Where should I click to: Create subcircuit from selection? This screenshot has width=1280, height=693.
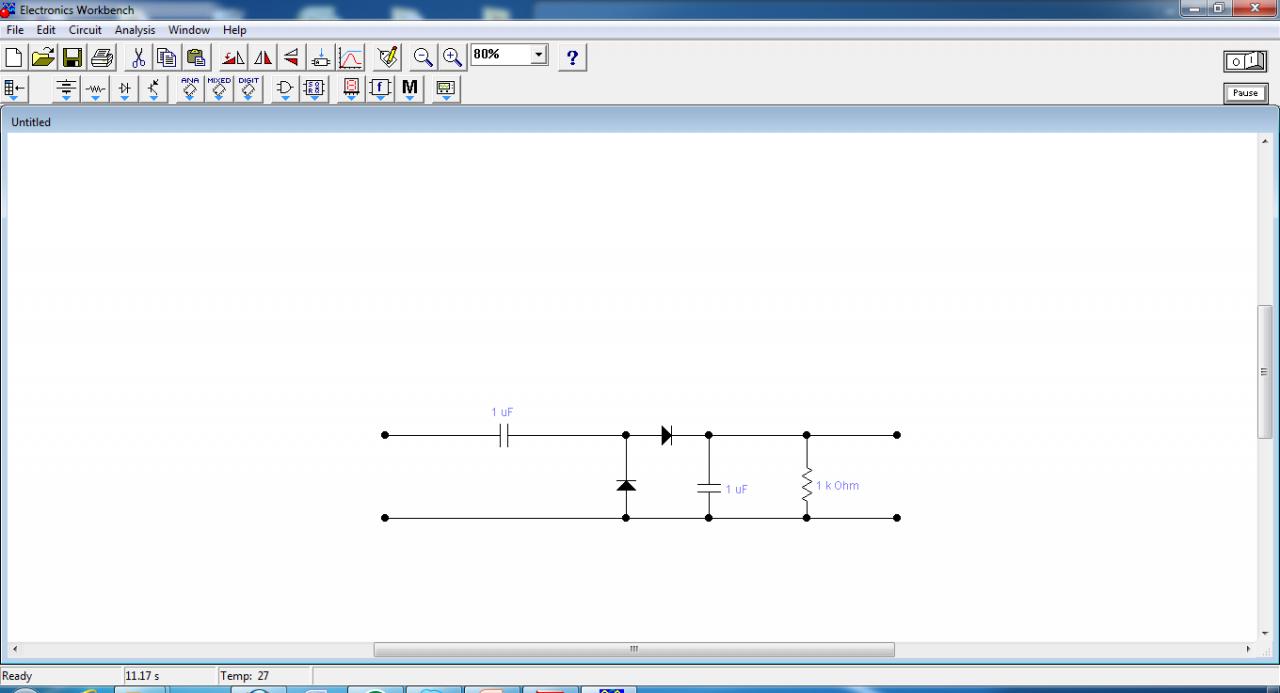321,58
